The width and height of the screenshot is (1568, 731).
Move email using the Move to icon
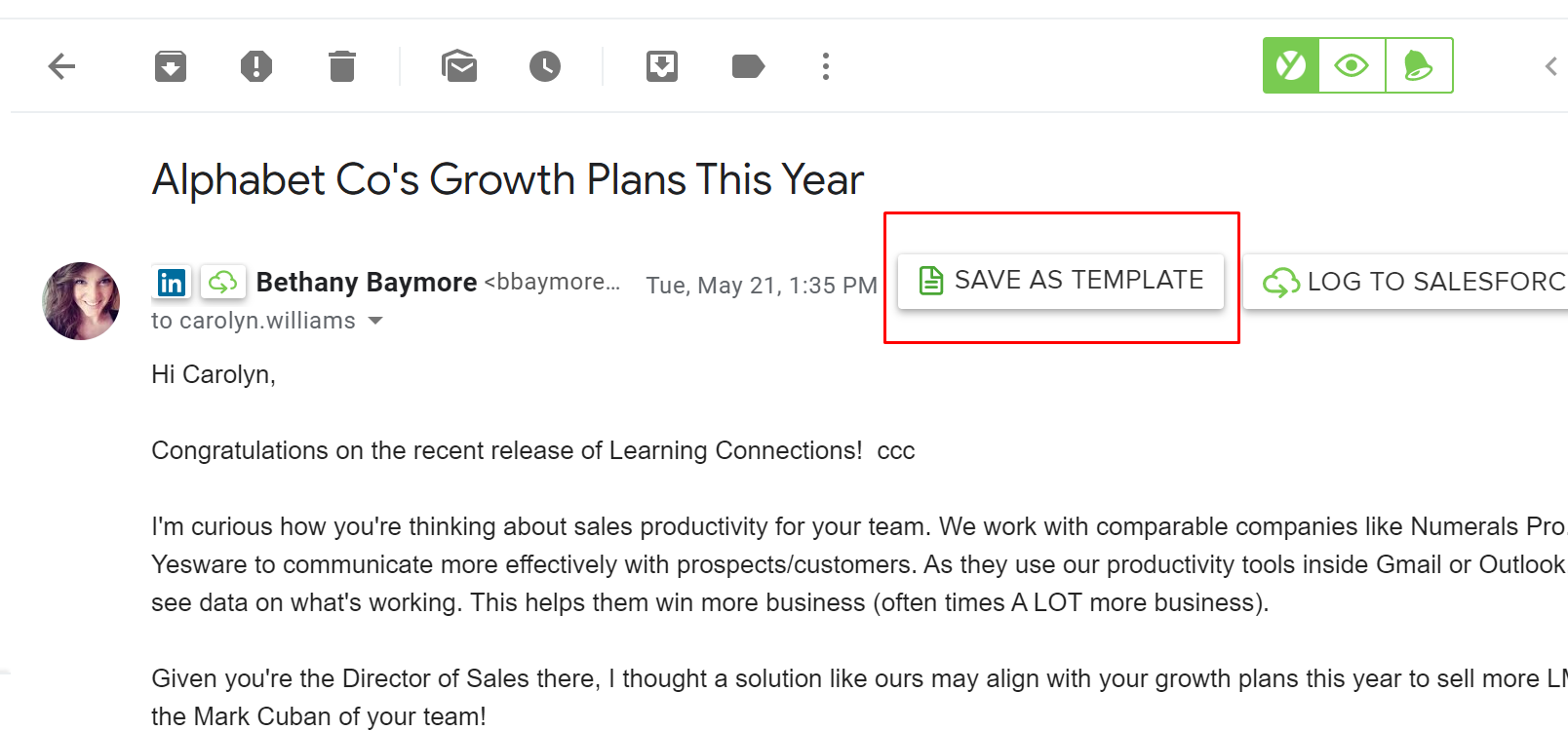click(662, 66)
